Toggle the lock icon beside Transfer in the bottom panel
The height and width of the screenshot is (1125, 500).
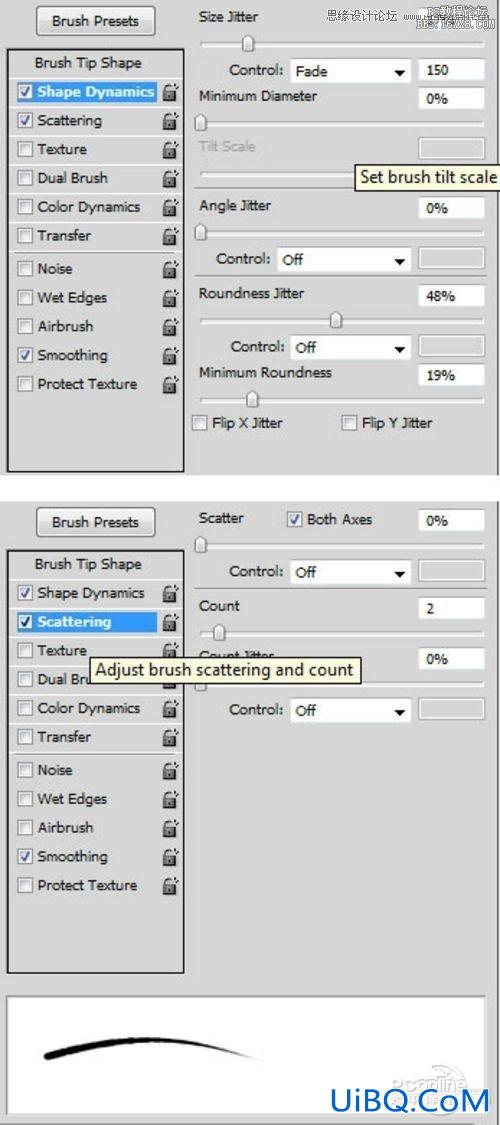tap(169, 737)
